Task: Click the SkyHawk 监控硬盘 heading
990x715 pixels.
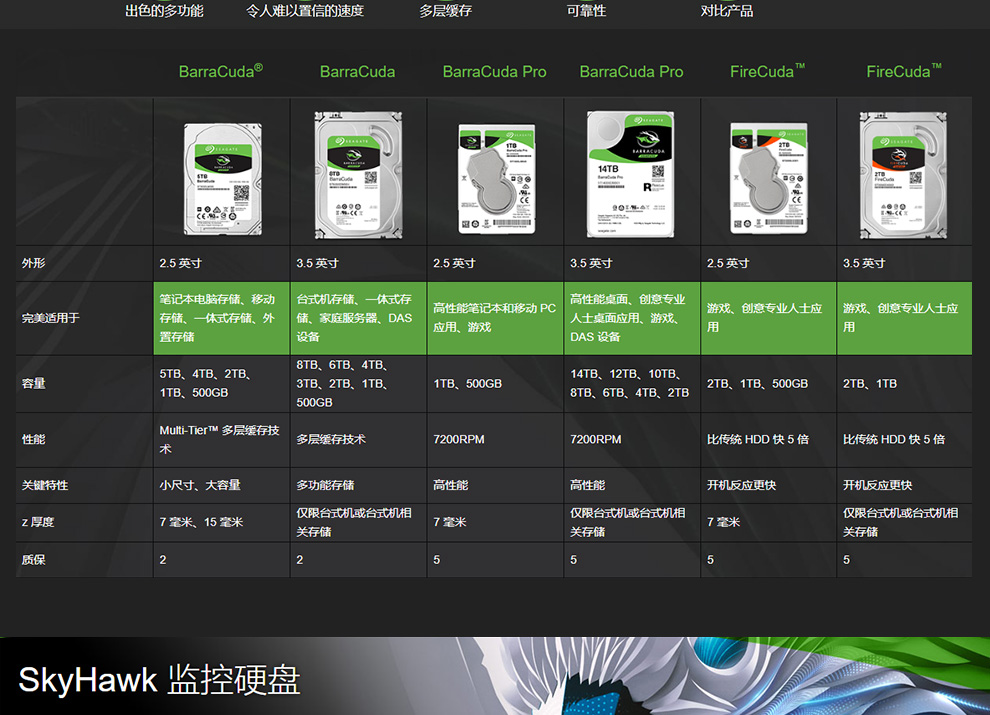Action: pos(159,680)
